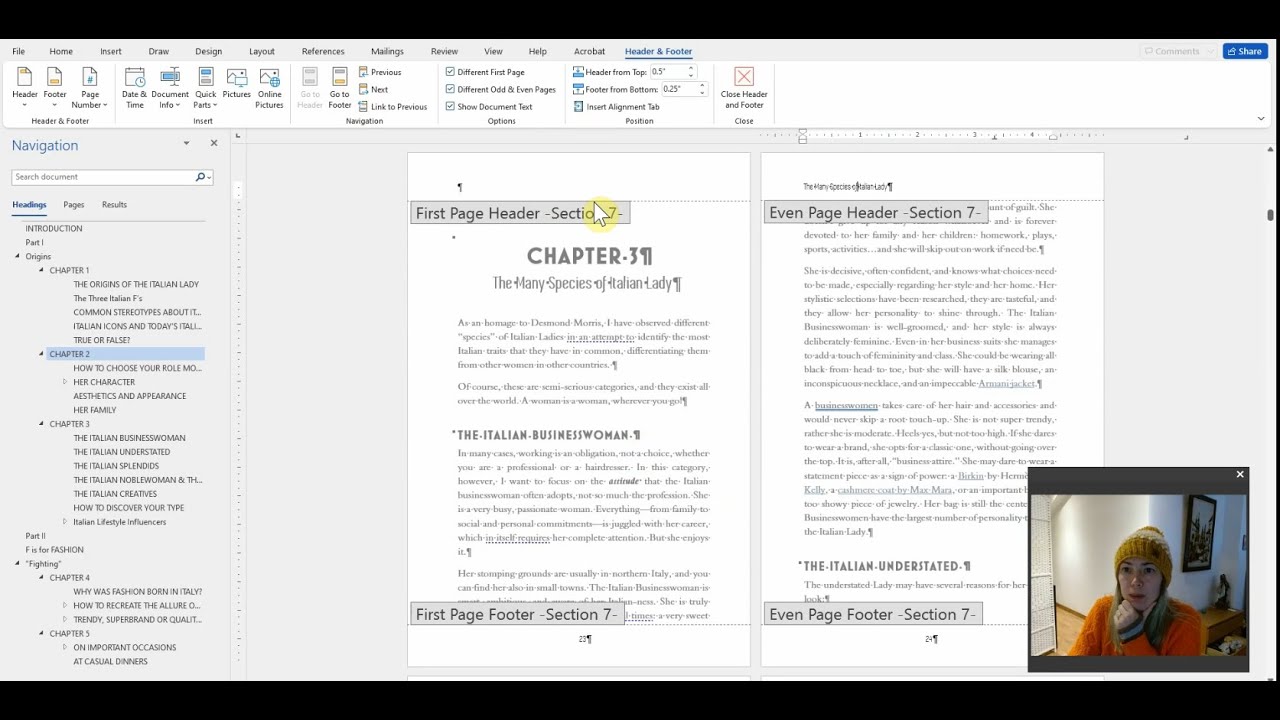1280x720 pixels.
Task: Click the search magnifier in Navigation
Action: coord(201,177)
